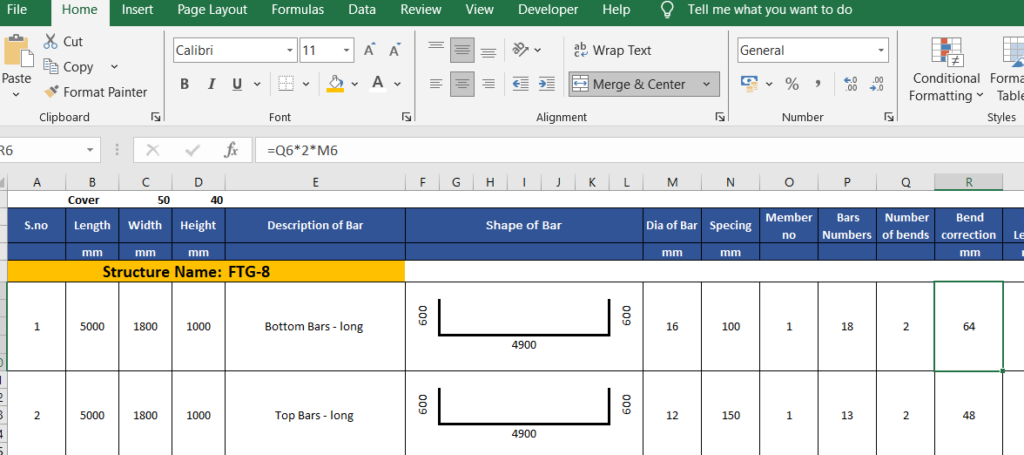The width and height of the screenshot is (1024, 455).
Task: Click Decrease Indent icon
Action: tap(520, 84)
